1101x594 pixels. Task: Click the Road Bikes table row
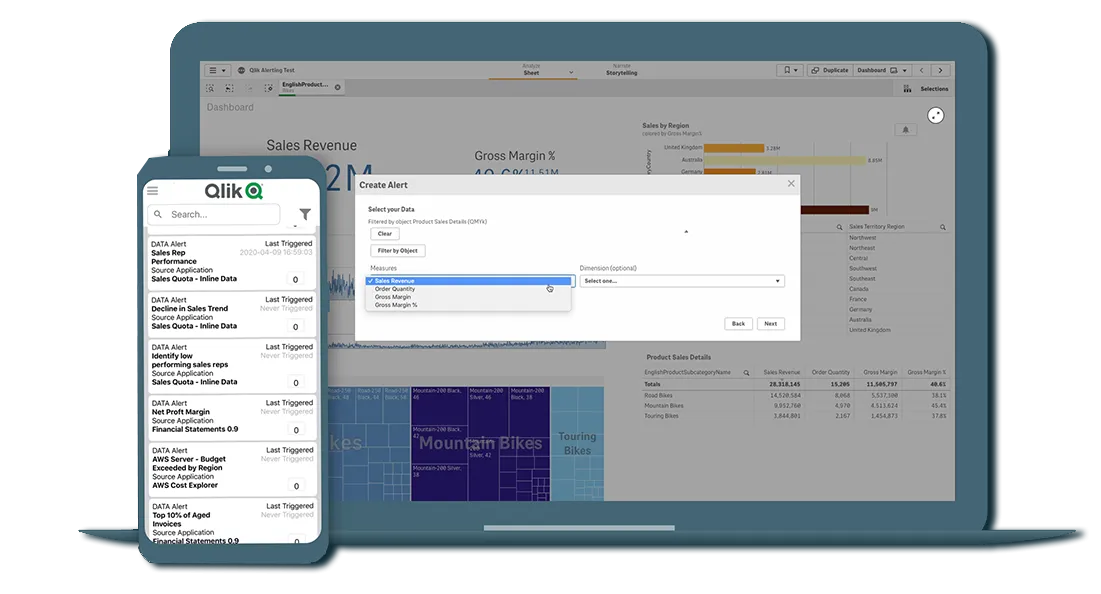tap(795, 395)
